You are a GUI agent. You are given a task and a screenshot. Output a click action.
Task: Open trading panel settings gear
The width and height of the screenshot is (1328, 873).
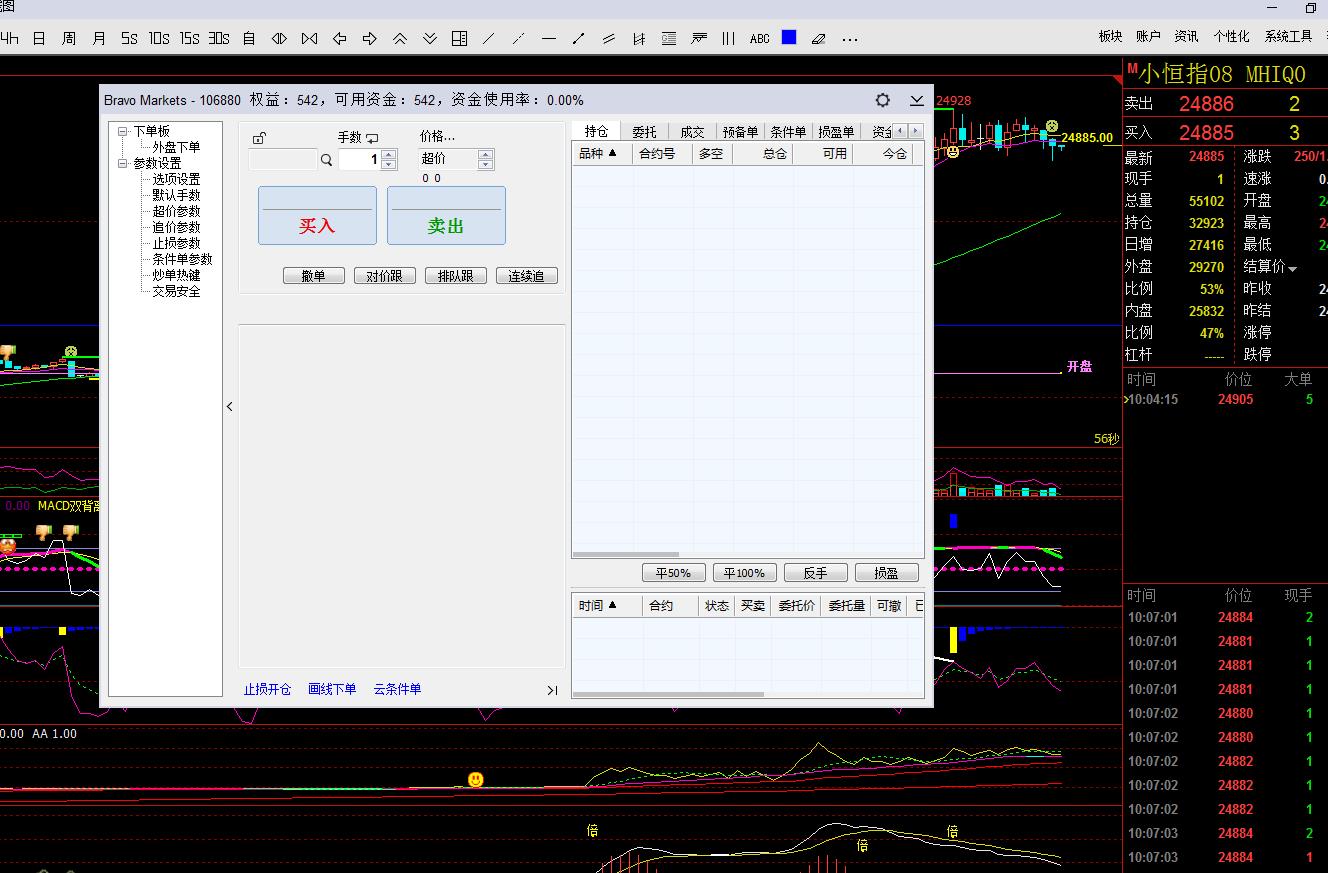pos(882,100)
